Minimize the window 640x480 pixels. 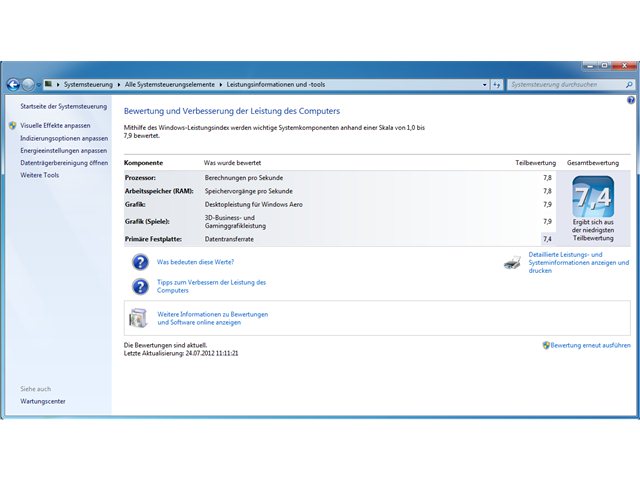tap(590, 65)
